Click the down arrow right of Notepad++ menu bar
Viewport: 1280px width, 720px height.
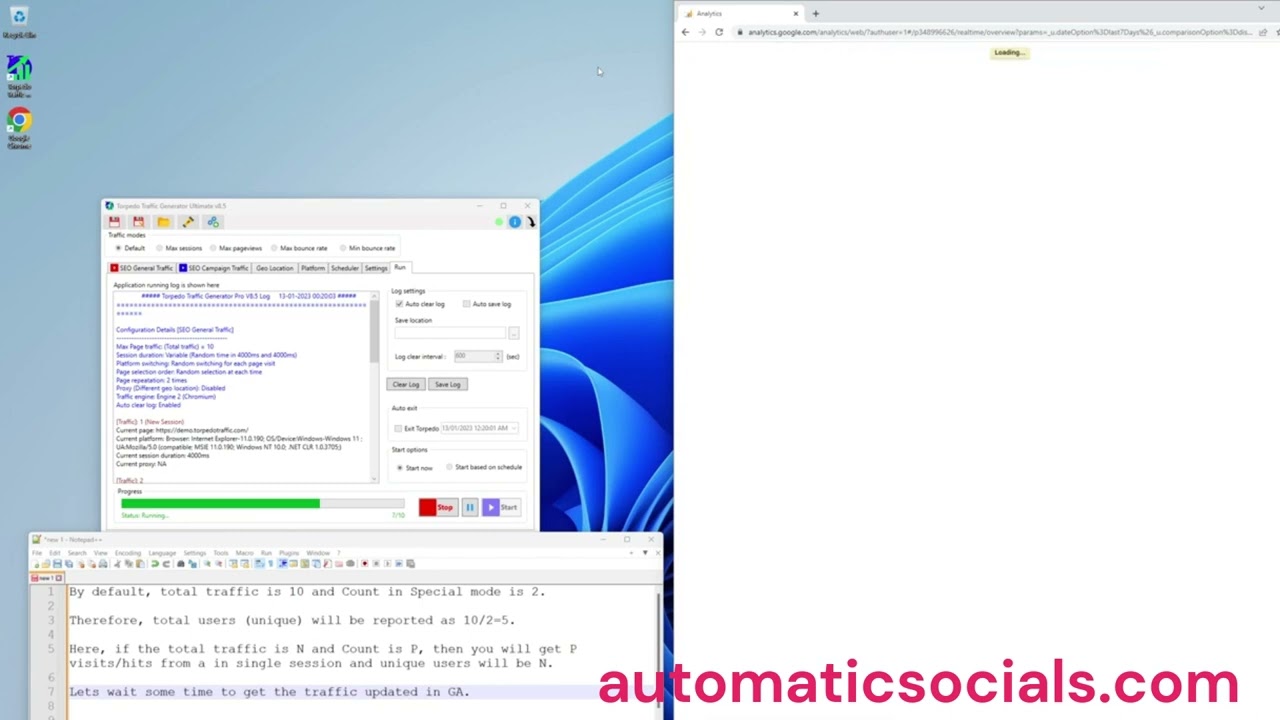coord(646,553)
